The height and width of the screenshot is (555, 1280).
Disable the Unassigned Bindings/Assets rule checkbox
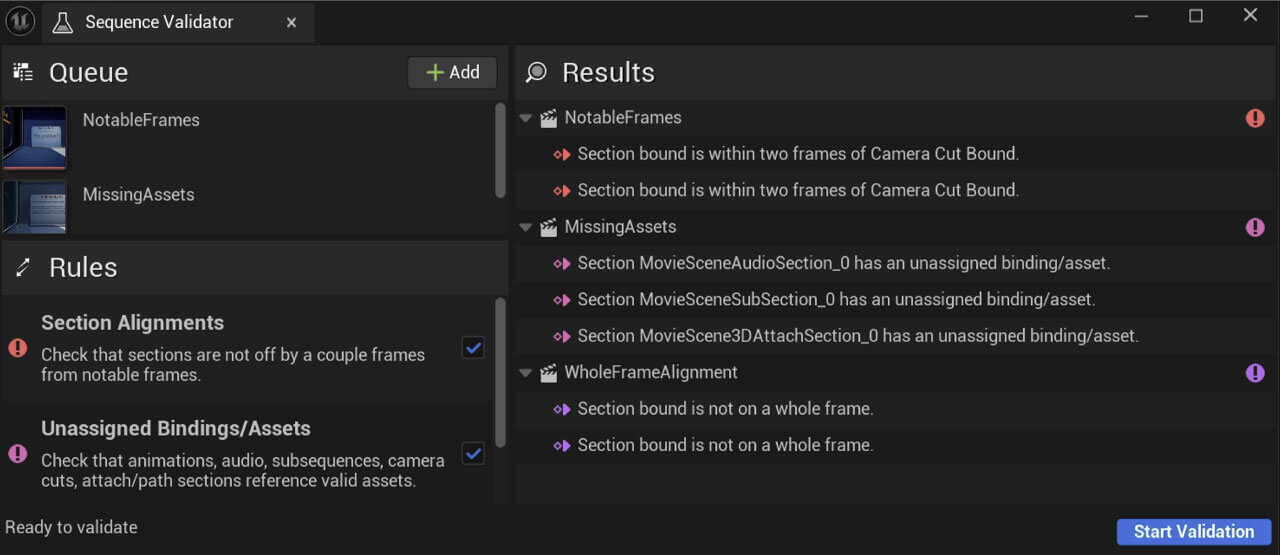[473, 454]
